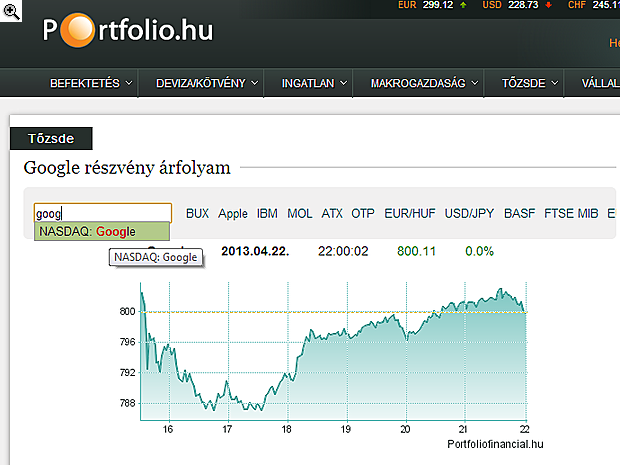Open the ATX quick link
This screenshot has height=465, width=620.
(332, 214)
